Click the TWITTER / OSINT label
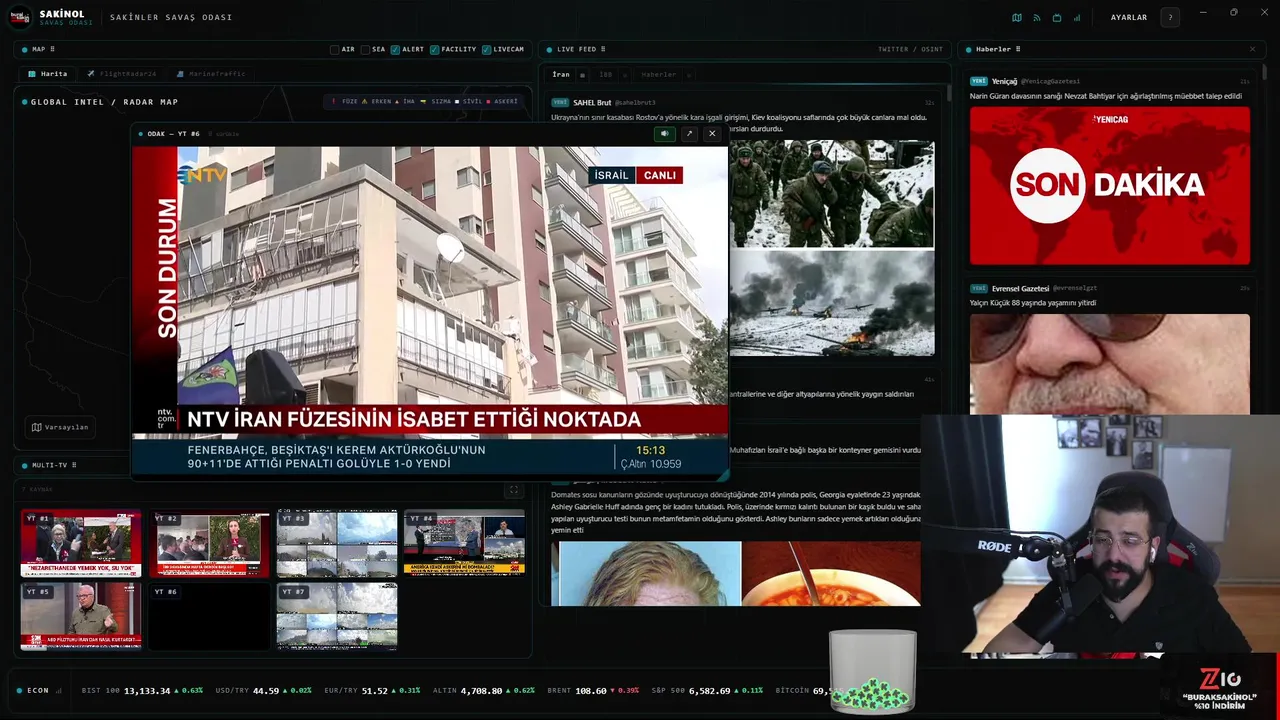This screenshot has width=1280, height=720. pyautogui.click(x=910, y=49)
